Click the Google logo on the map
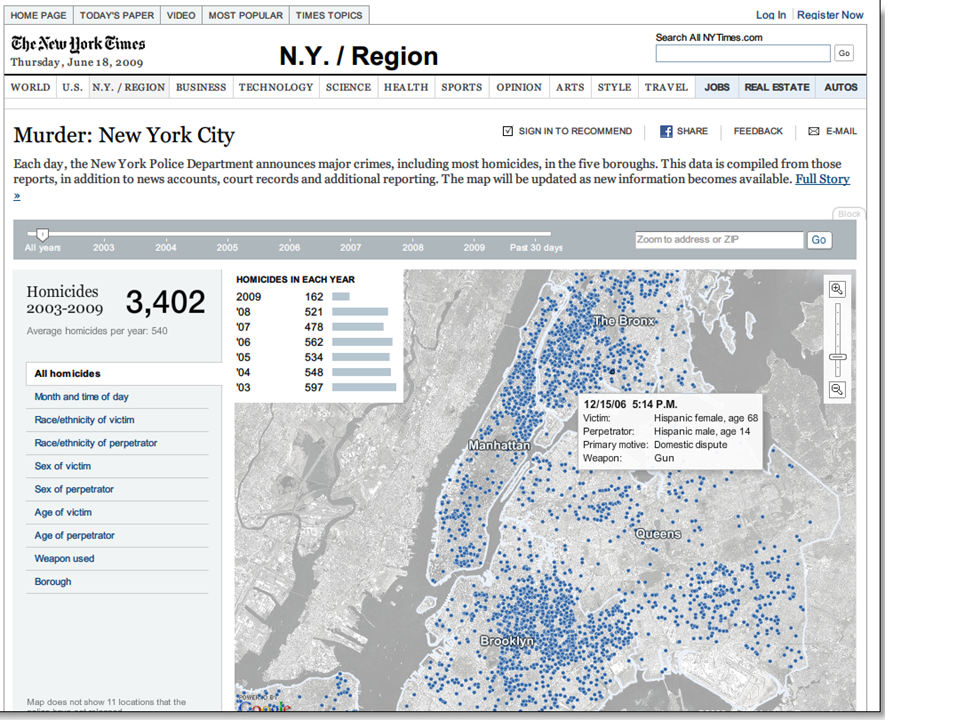The image size is (960, 720). (x=263, y=707)
